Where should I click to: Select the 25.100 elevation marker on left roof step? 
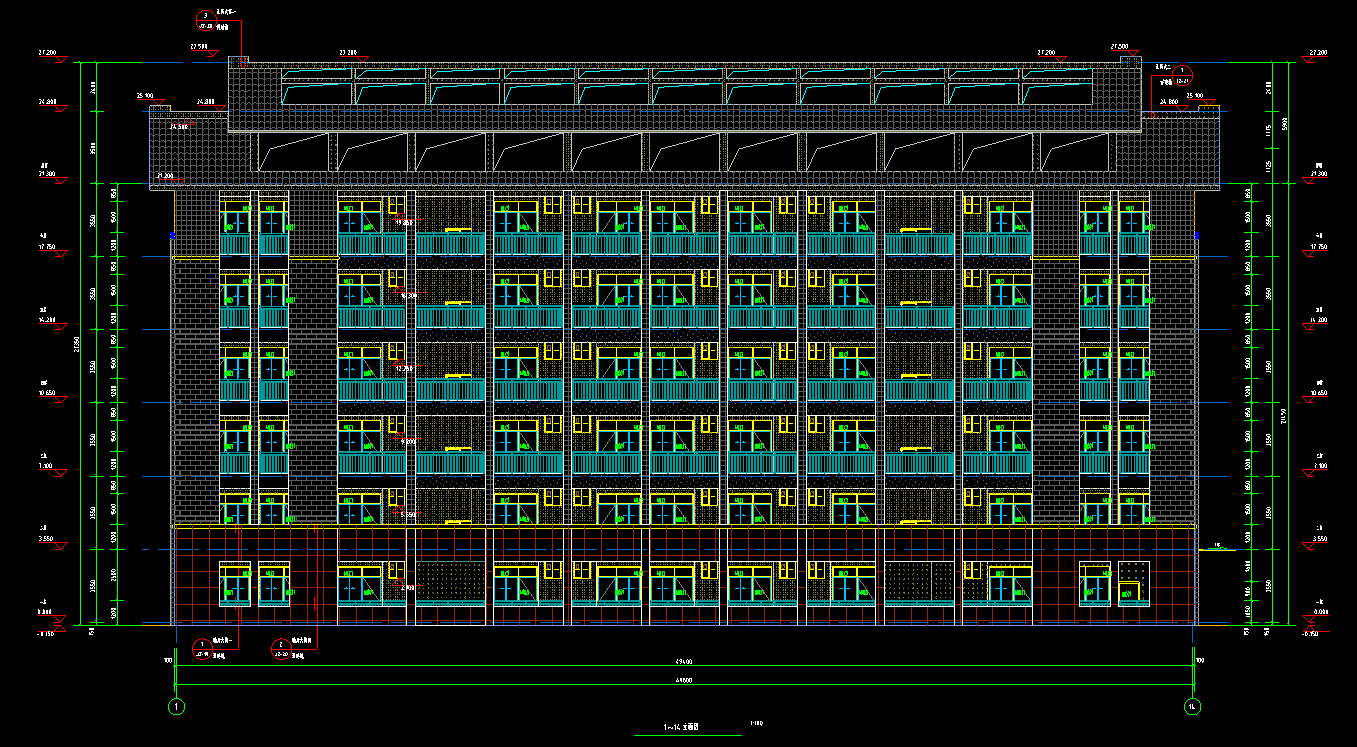145,96
